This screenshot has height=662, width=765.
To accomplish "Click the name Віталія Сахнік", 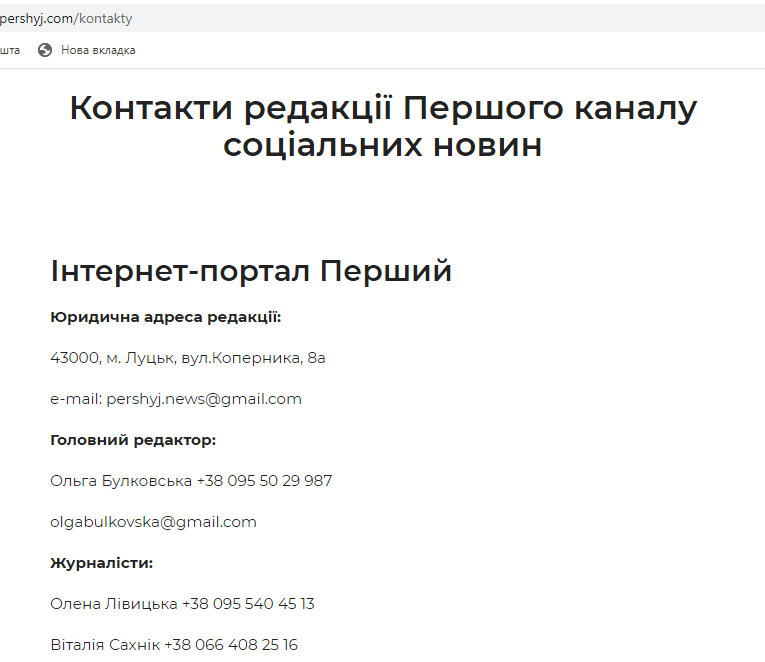I will pyautogui.click(x=105, y=645).
